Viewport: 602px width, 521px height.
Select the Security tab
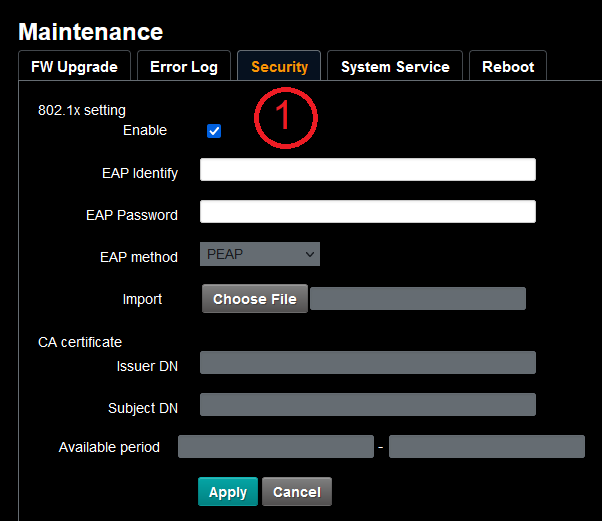[279, 67]
